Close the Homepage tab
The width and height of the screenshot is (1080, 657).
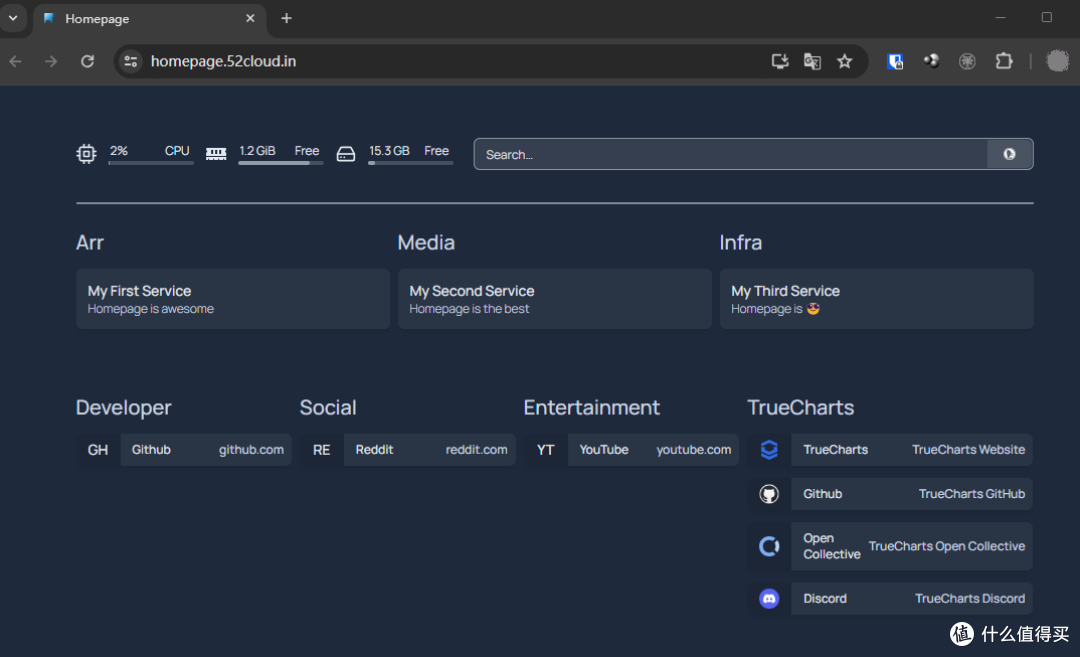[250, 19]
